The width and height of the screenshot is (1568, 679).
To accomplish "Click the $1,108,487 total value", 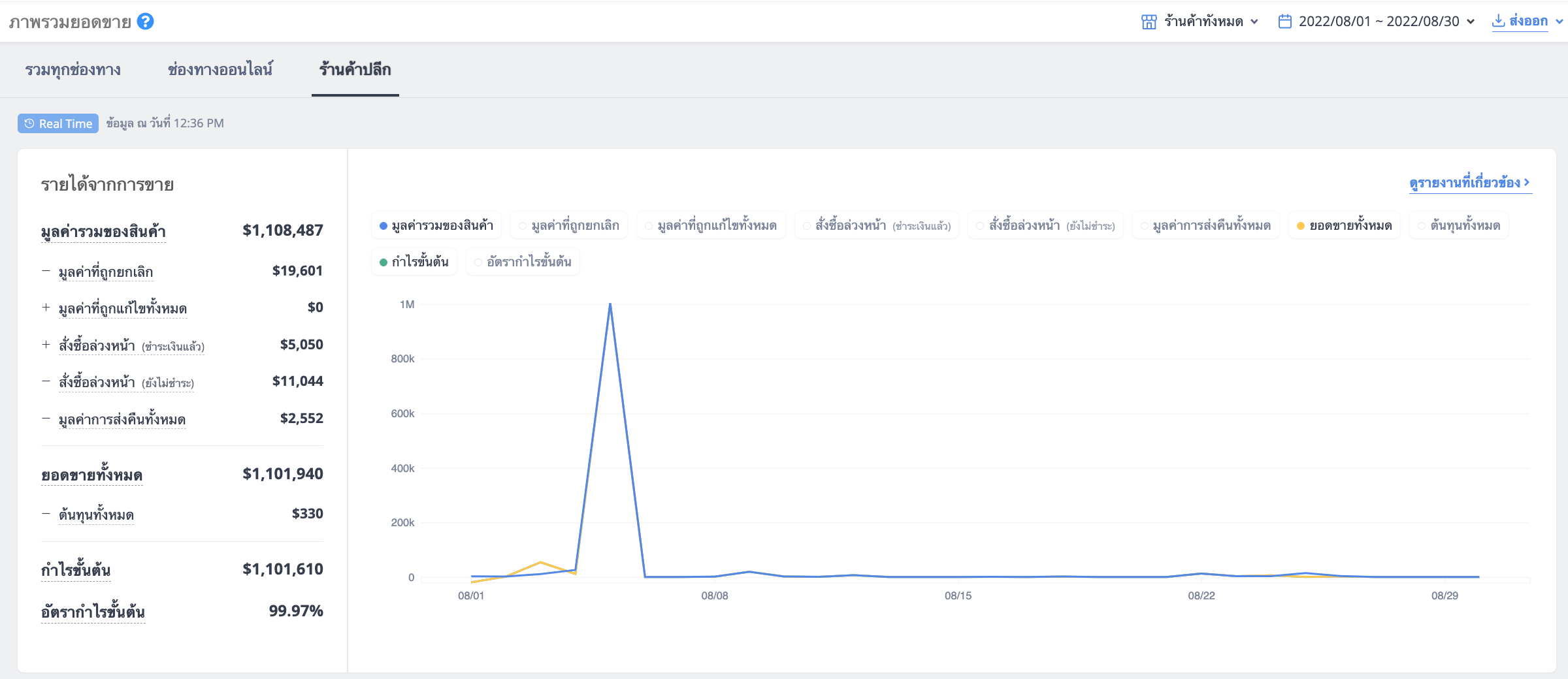I will (x=283, y=230).
